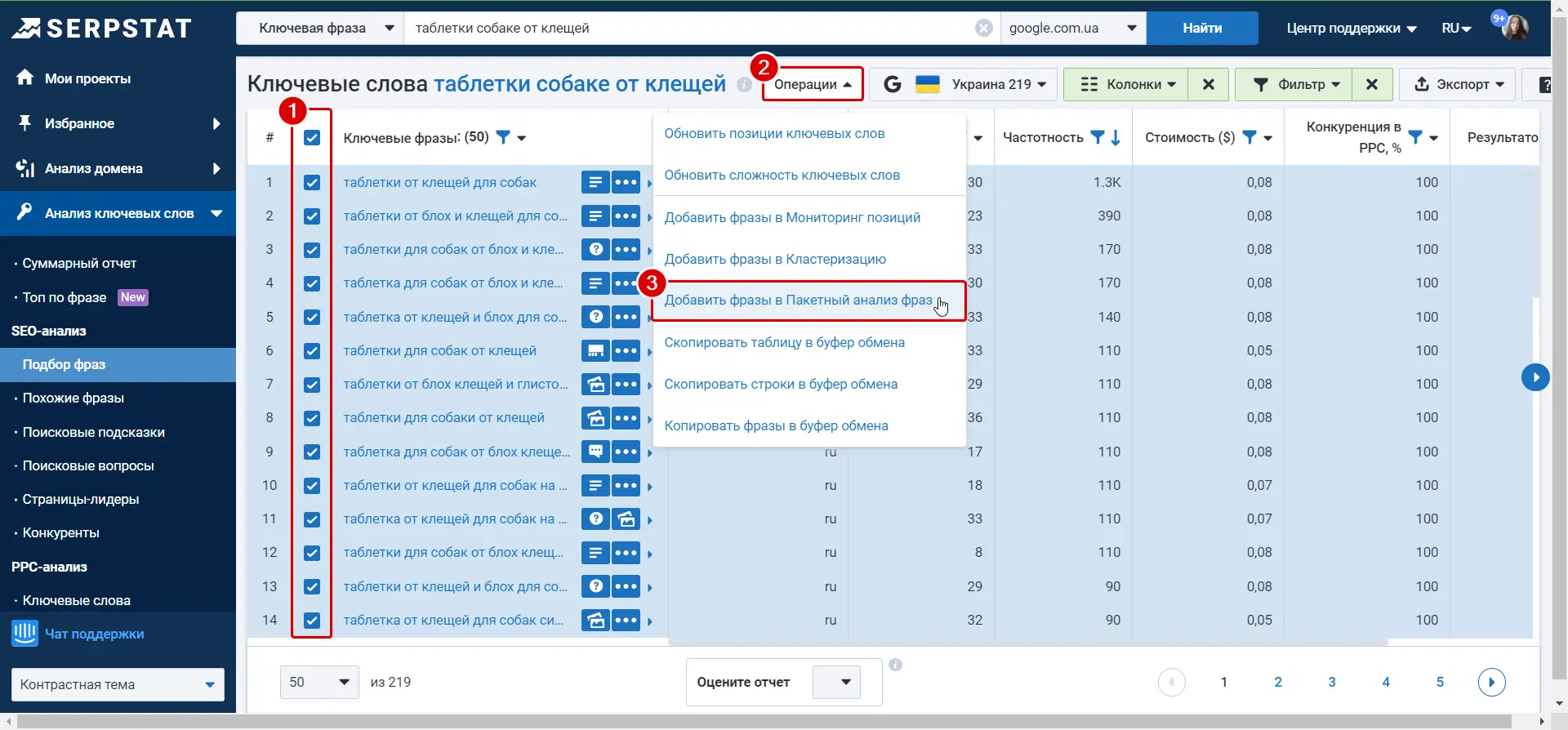Select Обновить сложность ключевых слов
This screenshot has width=1568, height=730.
pyautogui.click(x=782, y=175)
